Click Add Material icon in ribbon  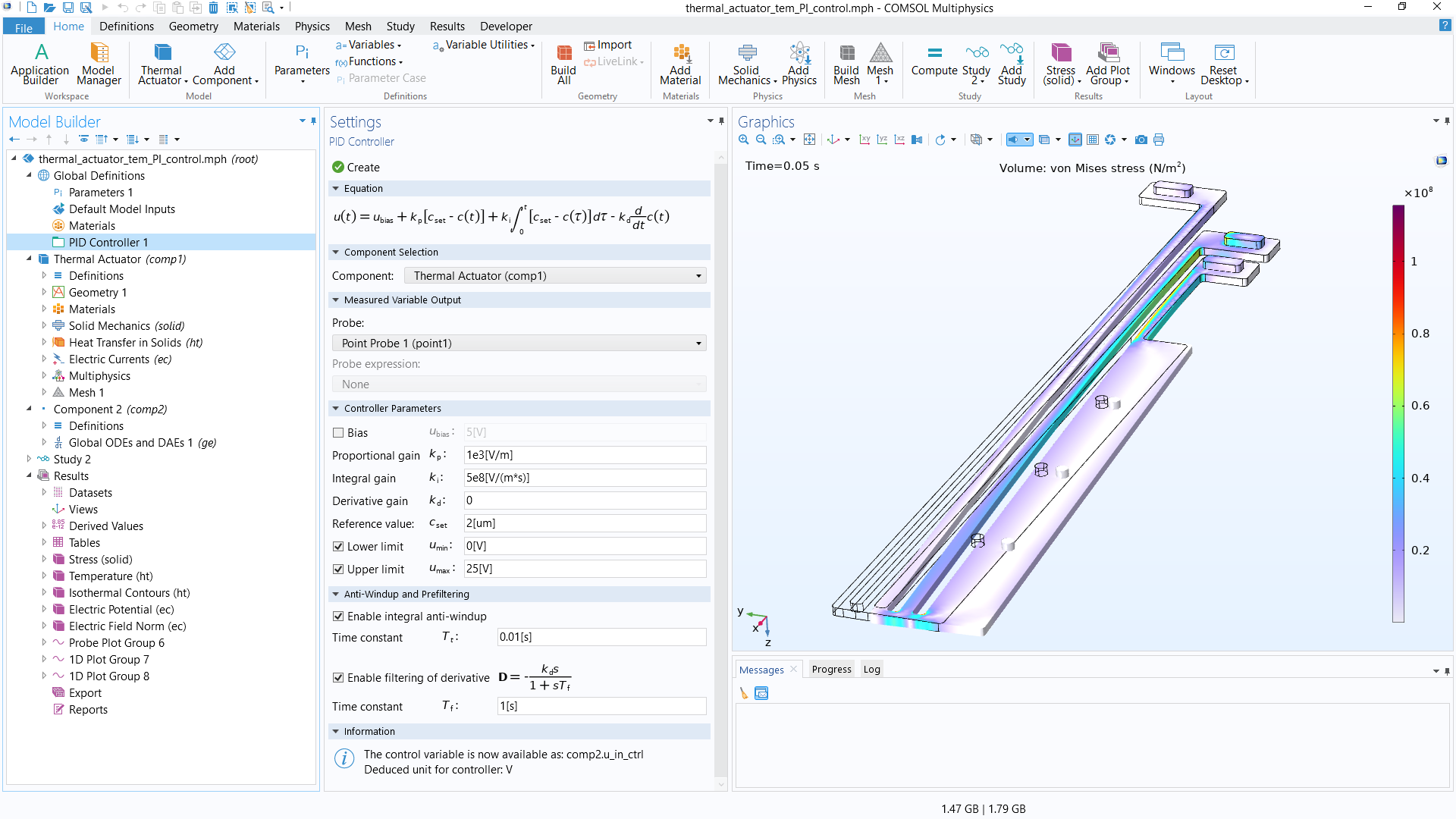tap(680, 63)
